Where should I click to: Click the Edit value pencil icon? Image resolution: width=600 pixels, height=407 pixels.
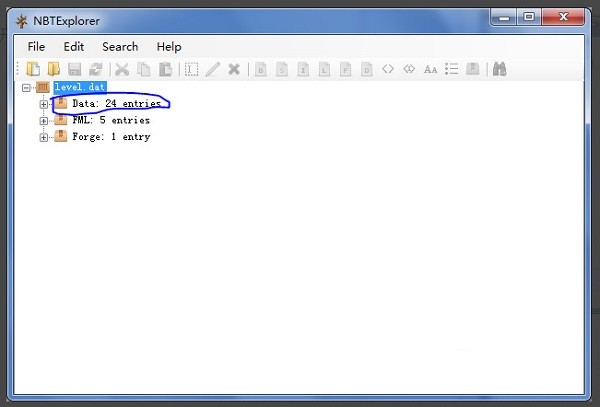[213, 69]
